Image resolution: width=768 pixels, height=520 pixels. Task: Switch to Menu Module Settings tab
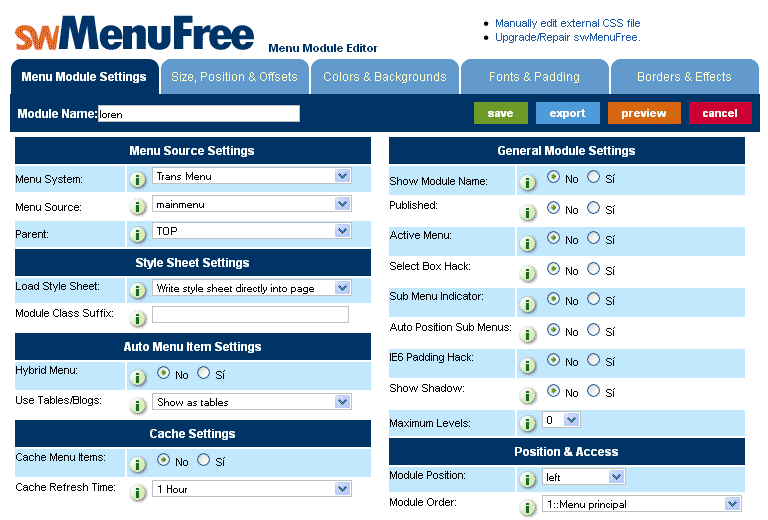(84, 77)
